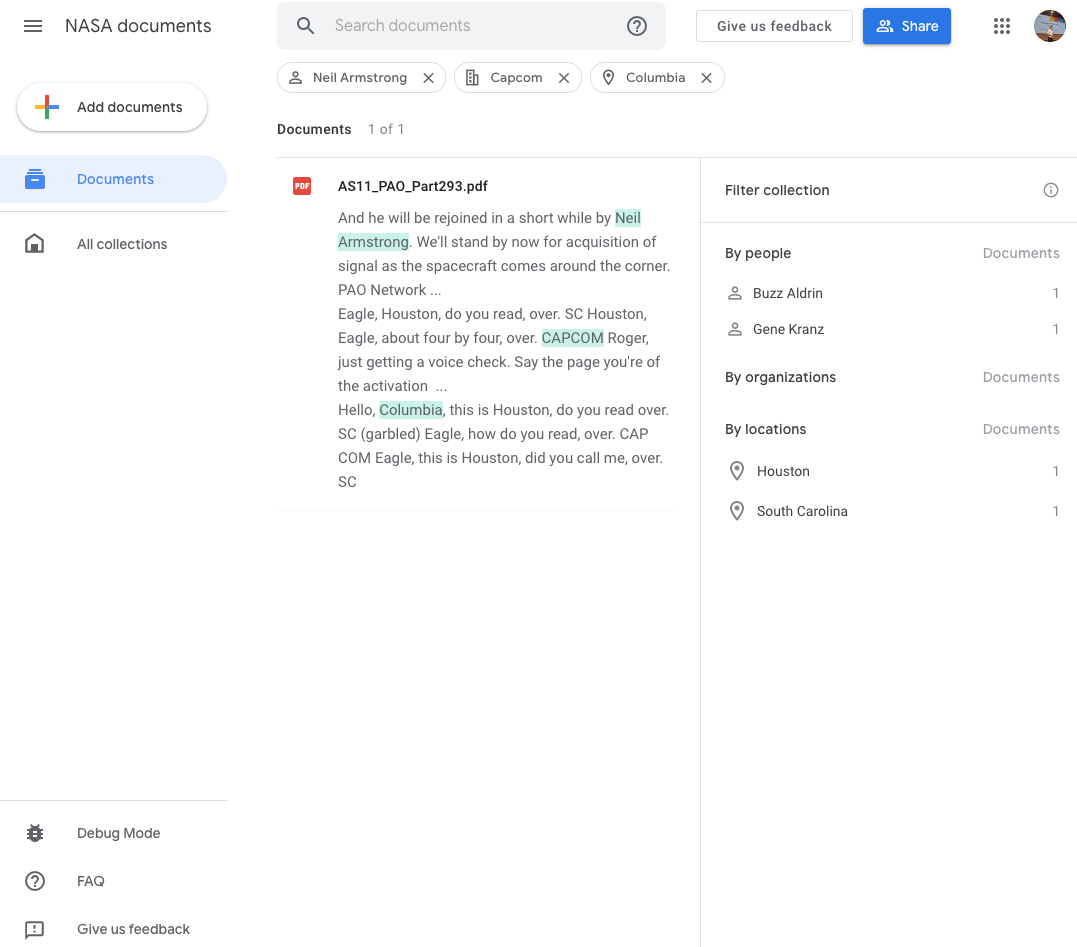Click the Add documents button

pyautogui.click(x=112, y=107)
